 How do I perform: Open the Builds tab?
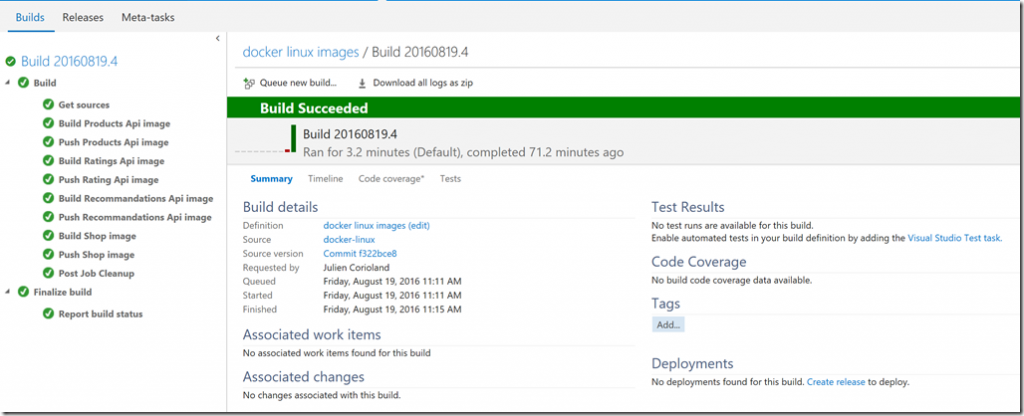click(x=30, y=18)
